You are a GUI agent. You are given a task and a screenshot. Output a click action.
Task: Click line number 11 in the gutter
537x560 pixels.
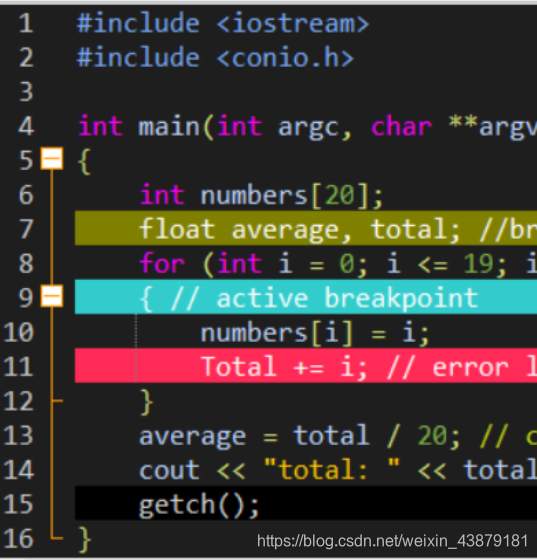coord(19,367)
